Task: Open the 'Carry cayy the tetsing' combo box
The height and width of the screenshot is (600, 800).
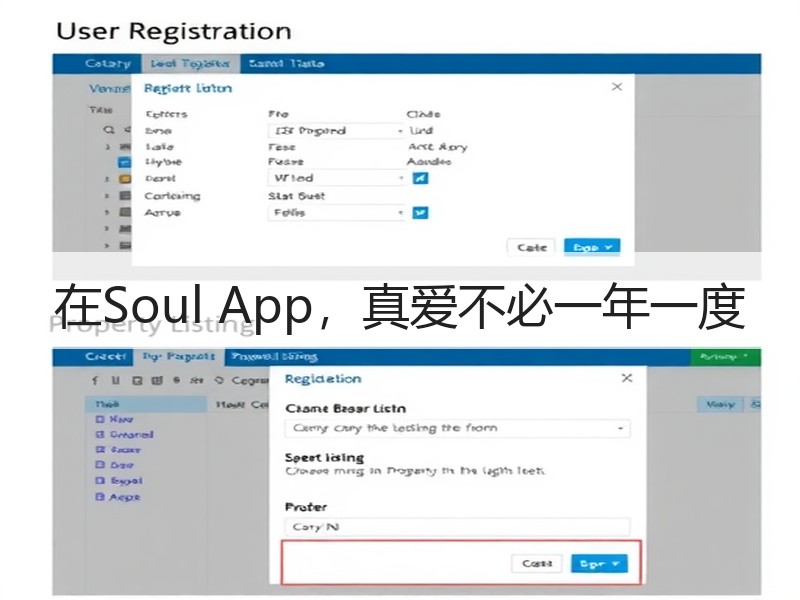Action: (x=458, y=429)
